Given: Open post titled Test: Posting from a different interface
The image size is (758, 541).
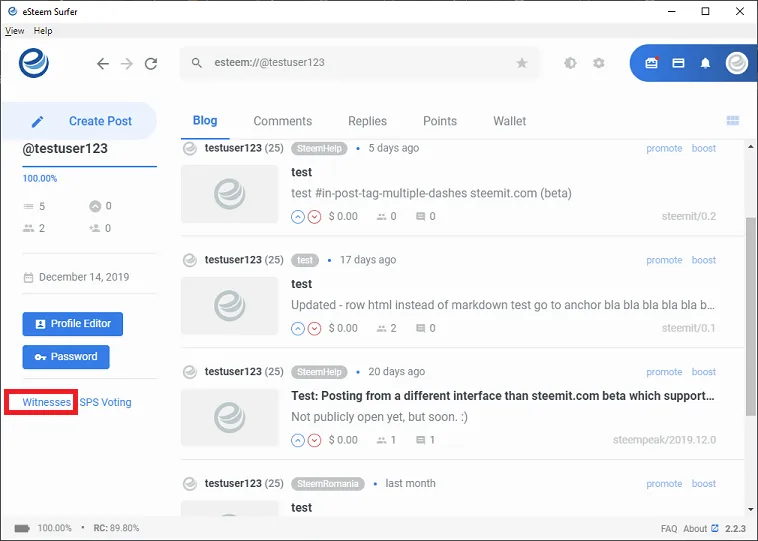Looking at the screenshot, I should point(503,396).
